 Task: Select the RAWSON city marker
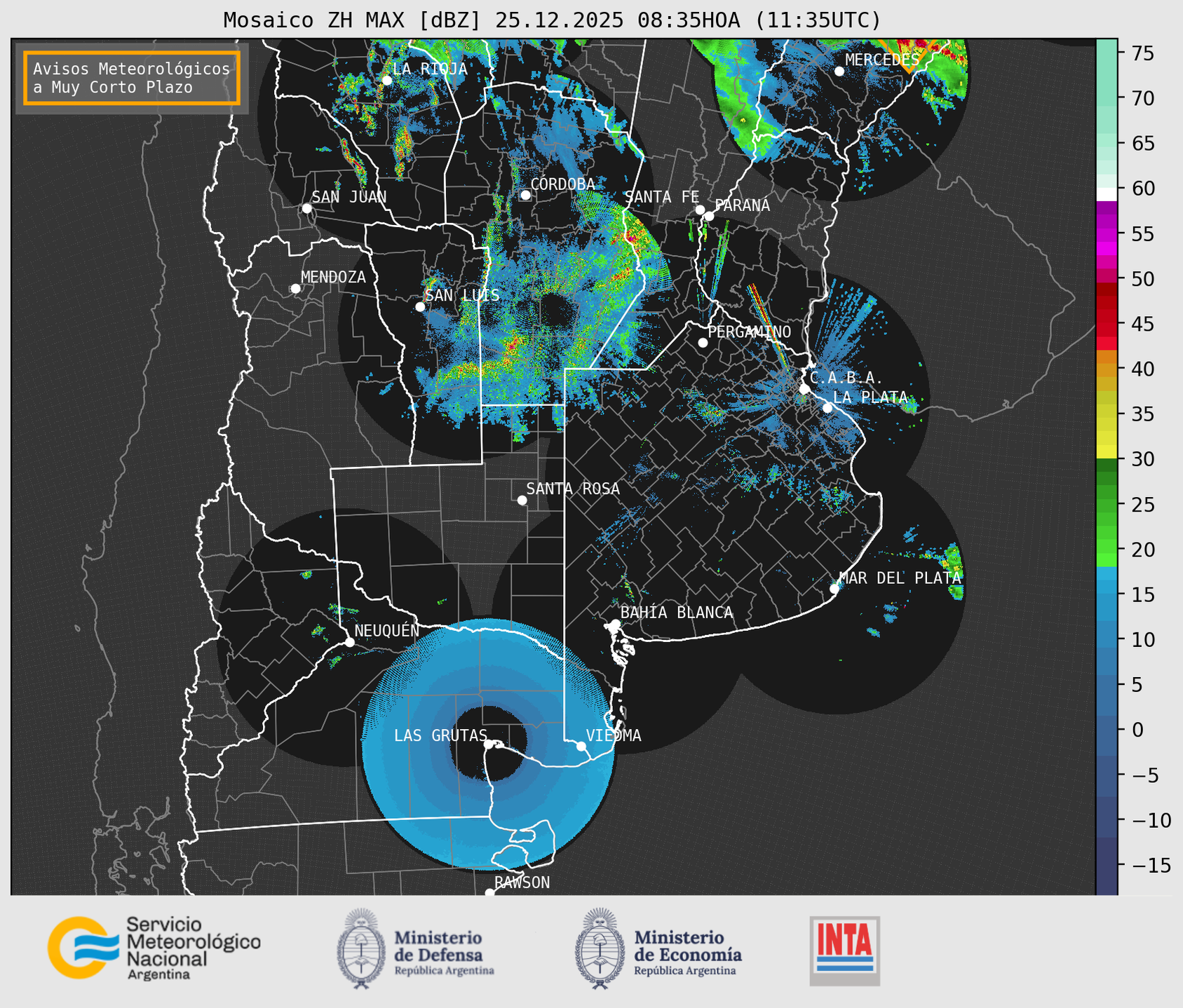(x=489, y=892)
